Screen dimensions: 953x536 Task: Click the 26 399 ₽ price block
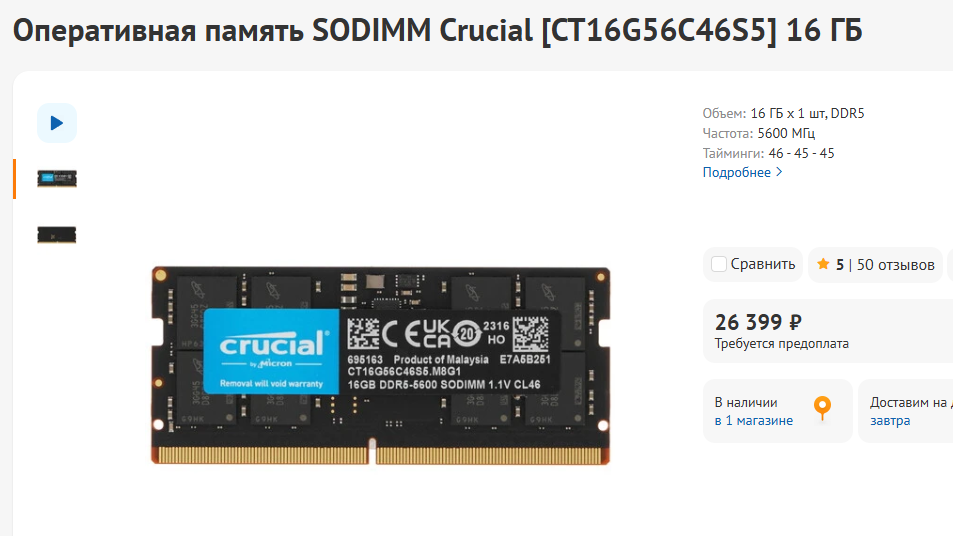828,331
